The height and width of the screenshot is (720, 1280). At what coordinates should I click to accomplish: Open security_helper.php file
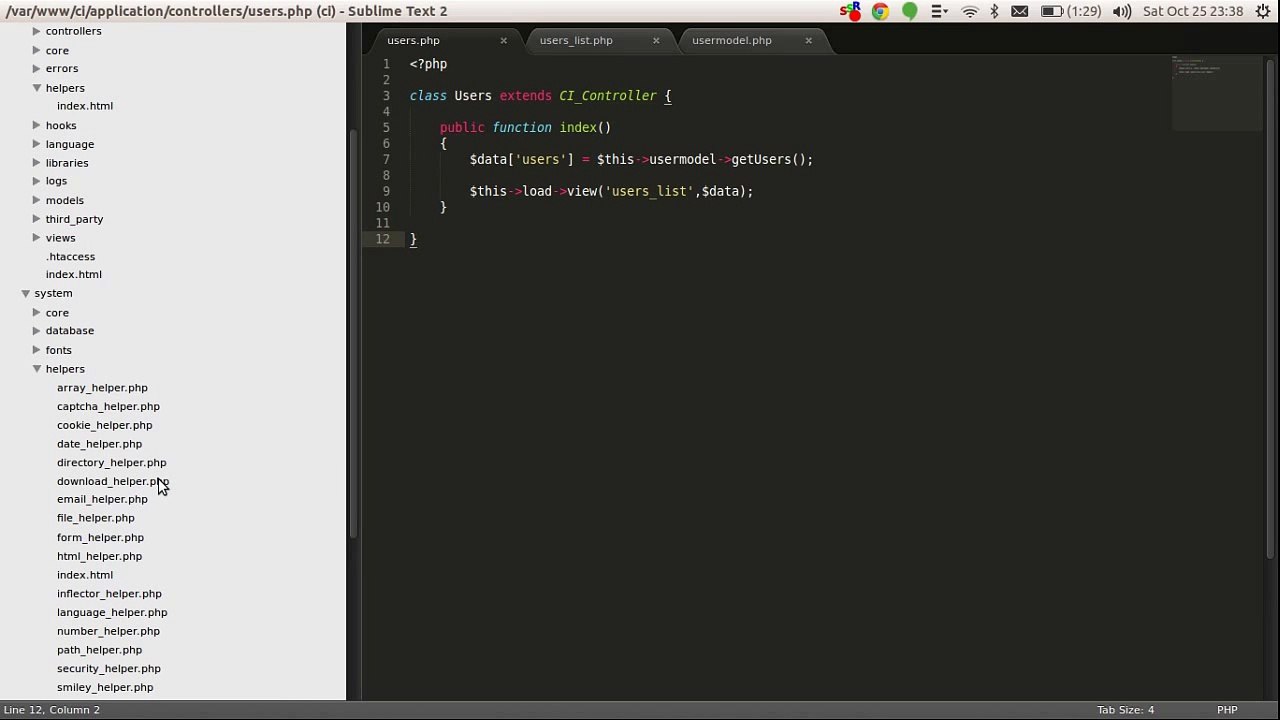(108, 669)
